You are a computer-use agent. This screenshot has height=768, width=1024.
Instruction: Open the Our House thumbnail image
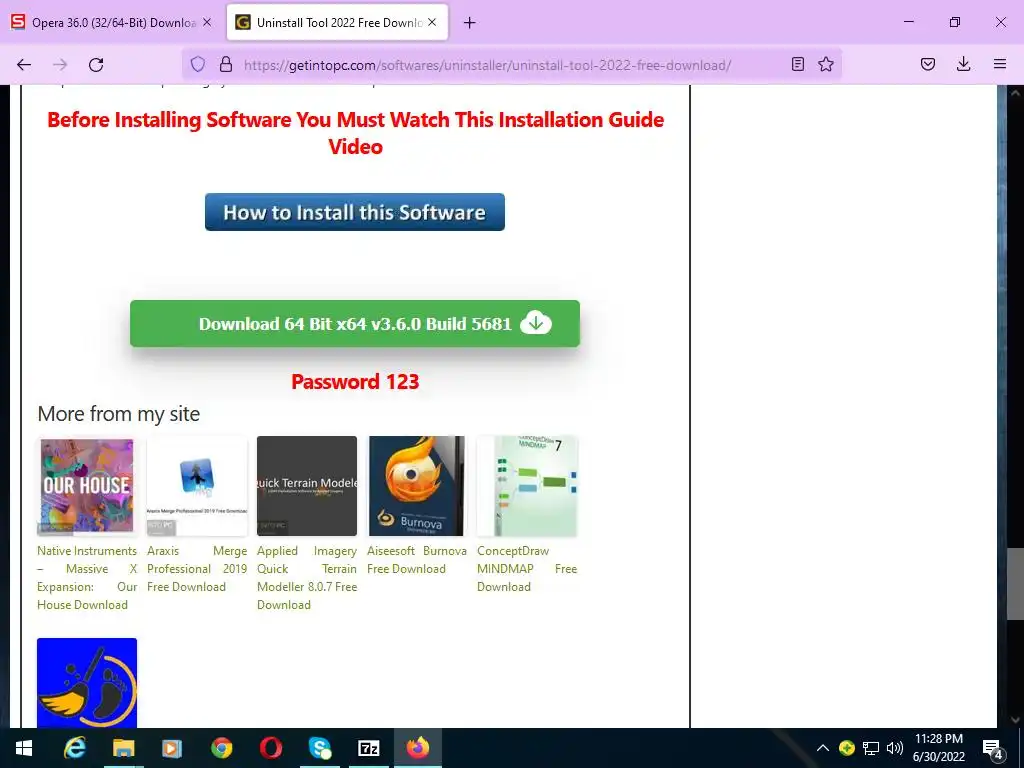click(x=87, y=486)
